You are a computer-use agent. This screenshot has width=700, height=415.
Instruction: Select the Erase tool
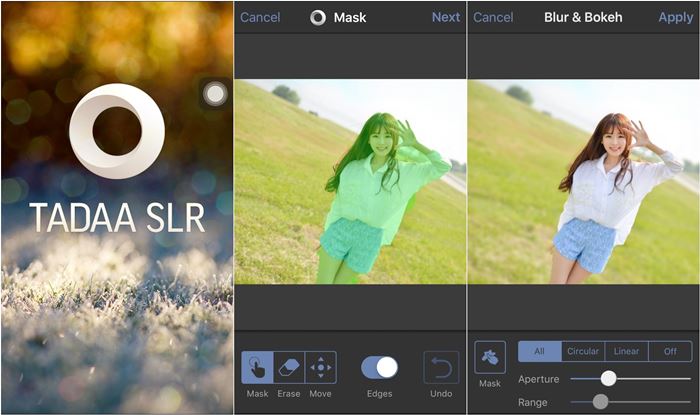(x=289, y=367)
